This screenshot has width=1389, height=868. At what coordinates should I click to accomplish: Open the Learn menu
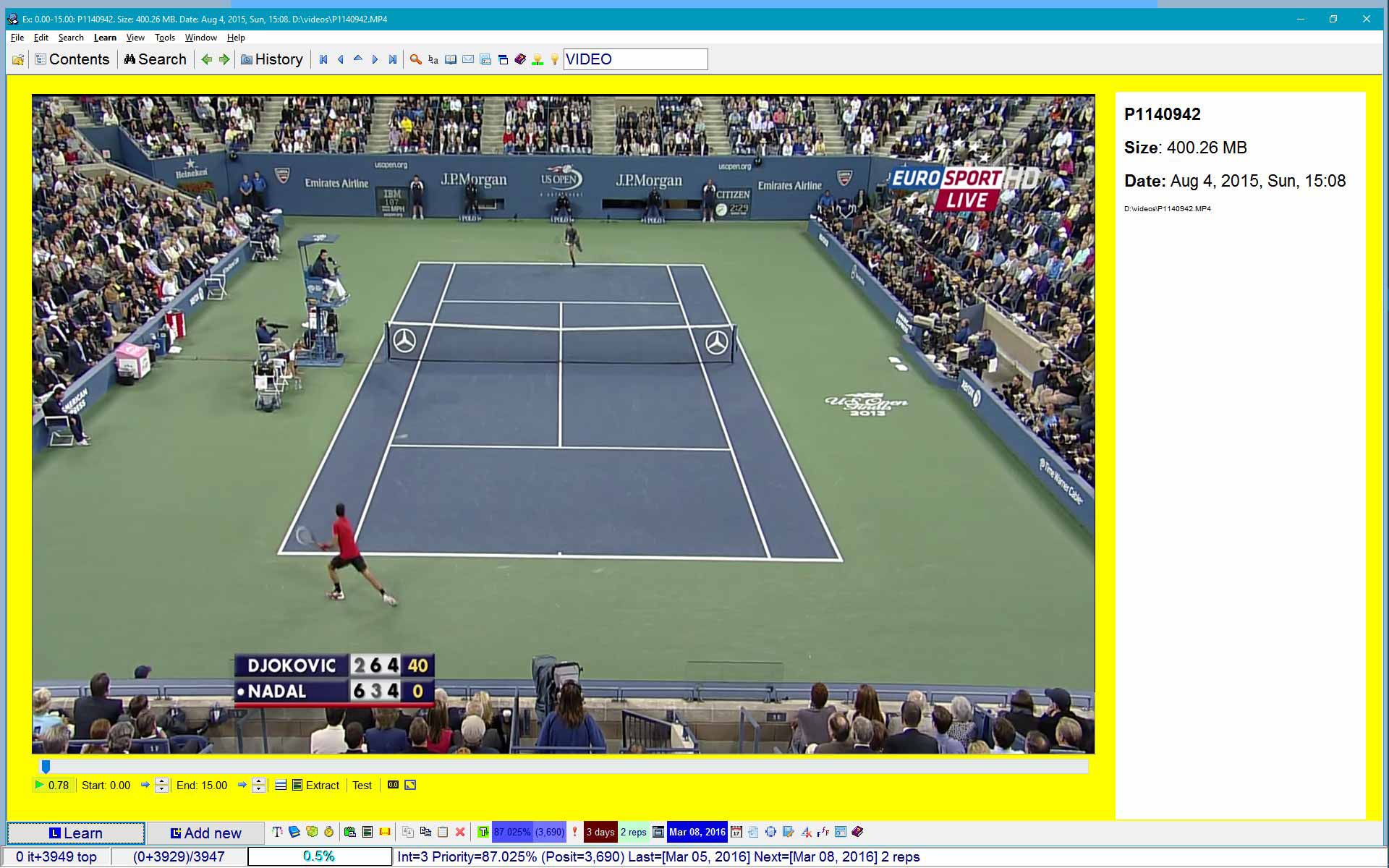click(x=105, y=38)
